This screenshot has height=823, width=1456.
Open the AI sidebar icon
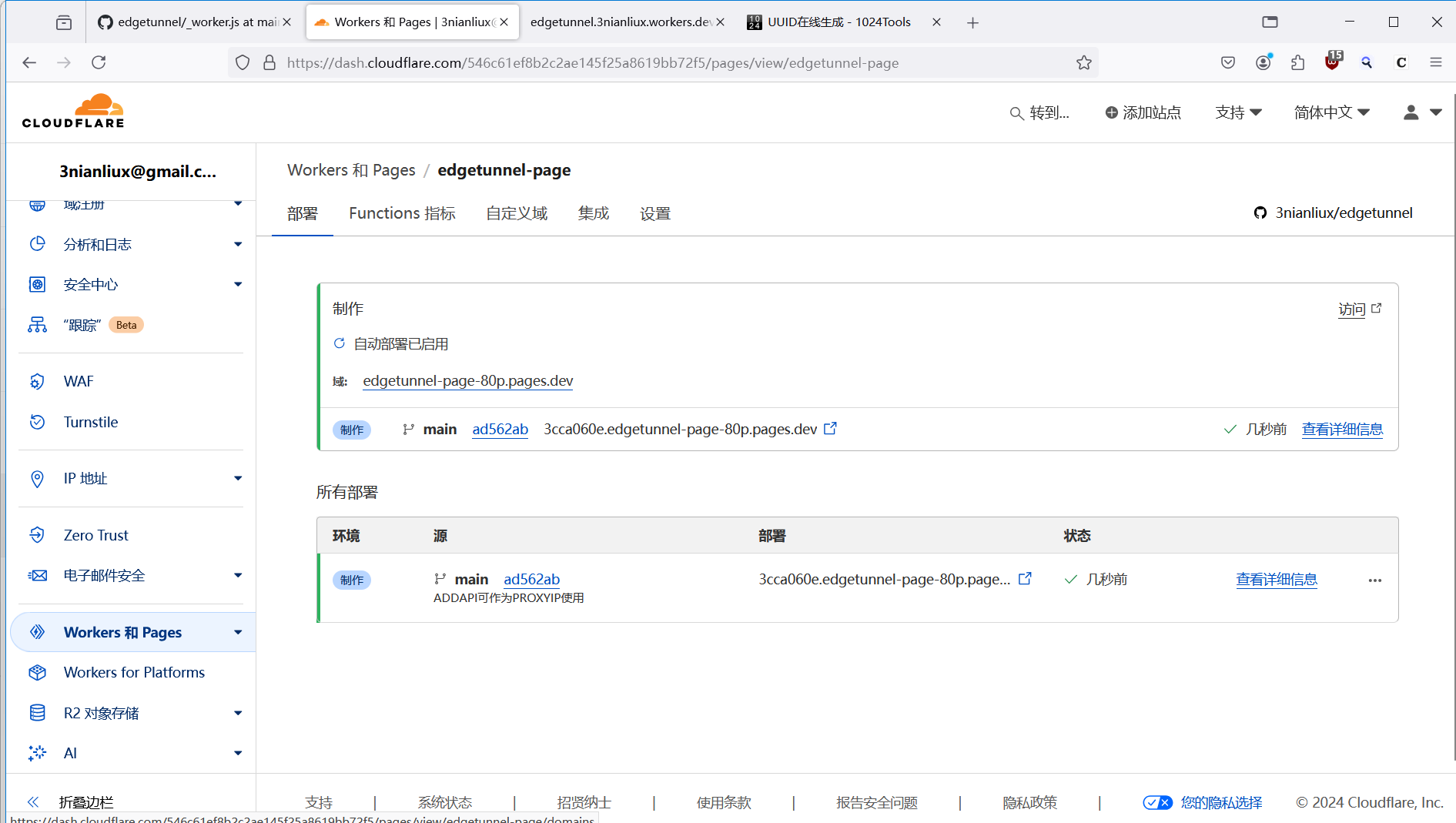[x=37, y=753]
